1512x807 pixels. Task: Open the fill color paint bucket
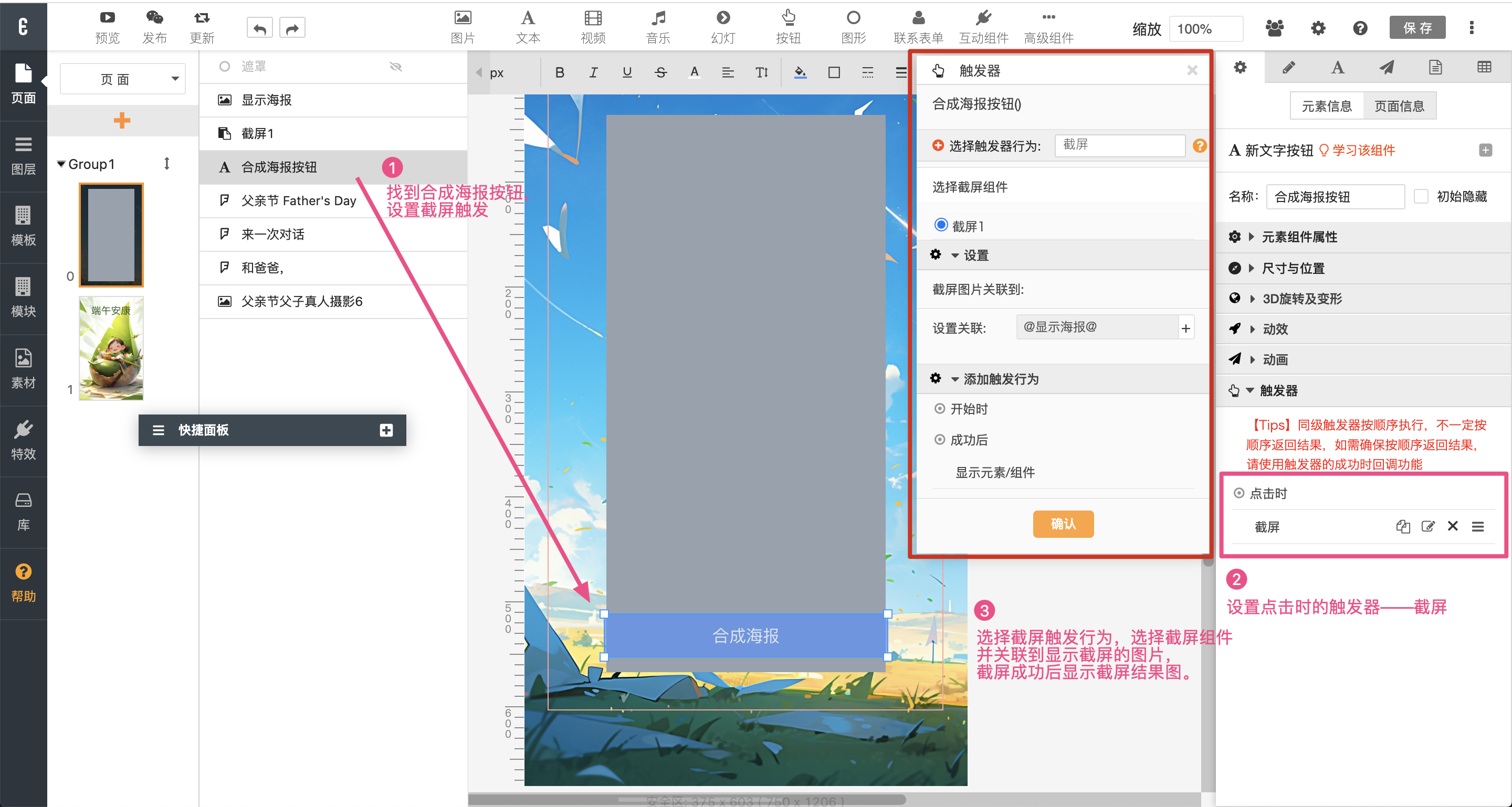pos(800,72)
